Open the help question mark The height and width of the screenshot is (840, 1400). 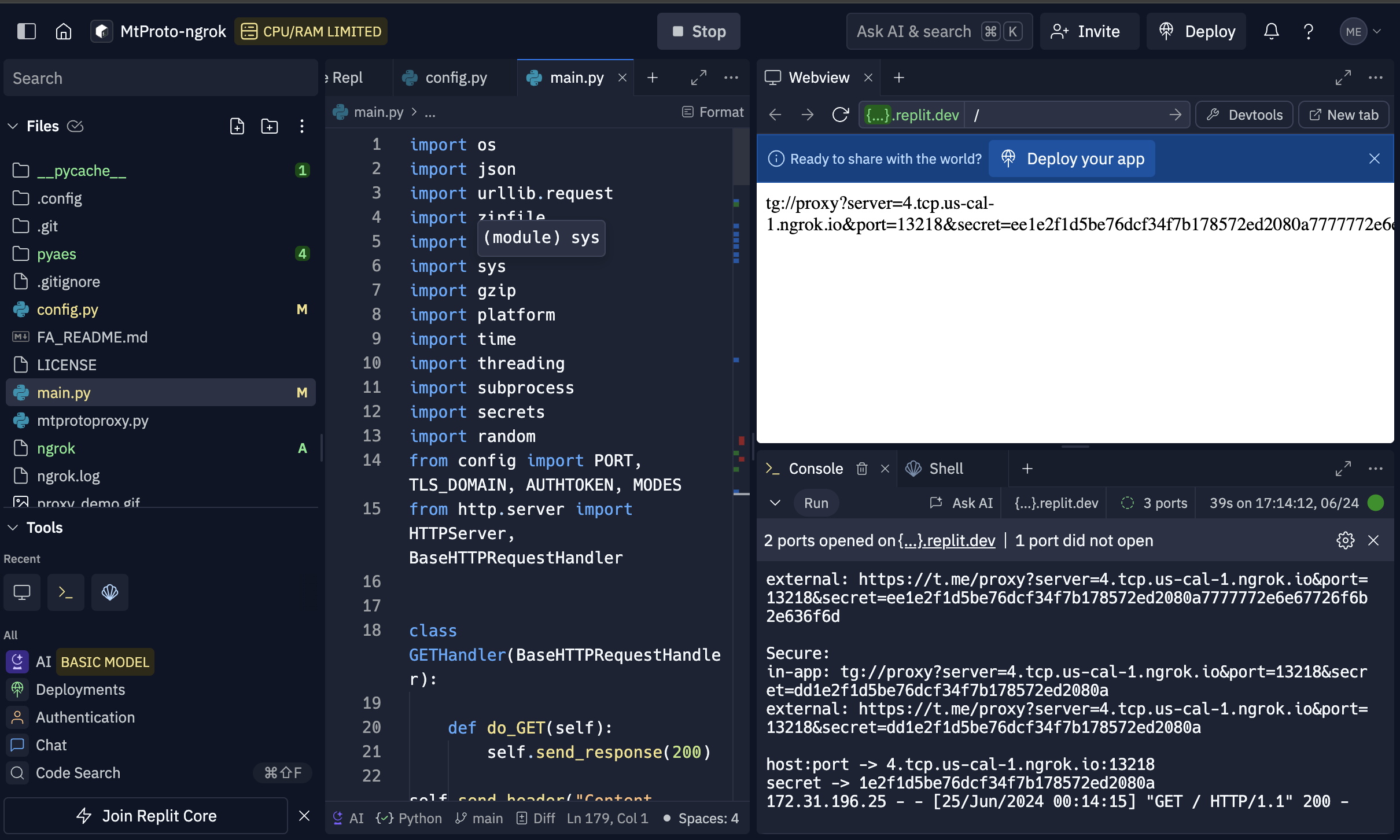(1308, 31)
